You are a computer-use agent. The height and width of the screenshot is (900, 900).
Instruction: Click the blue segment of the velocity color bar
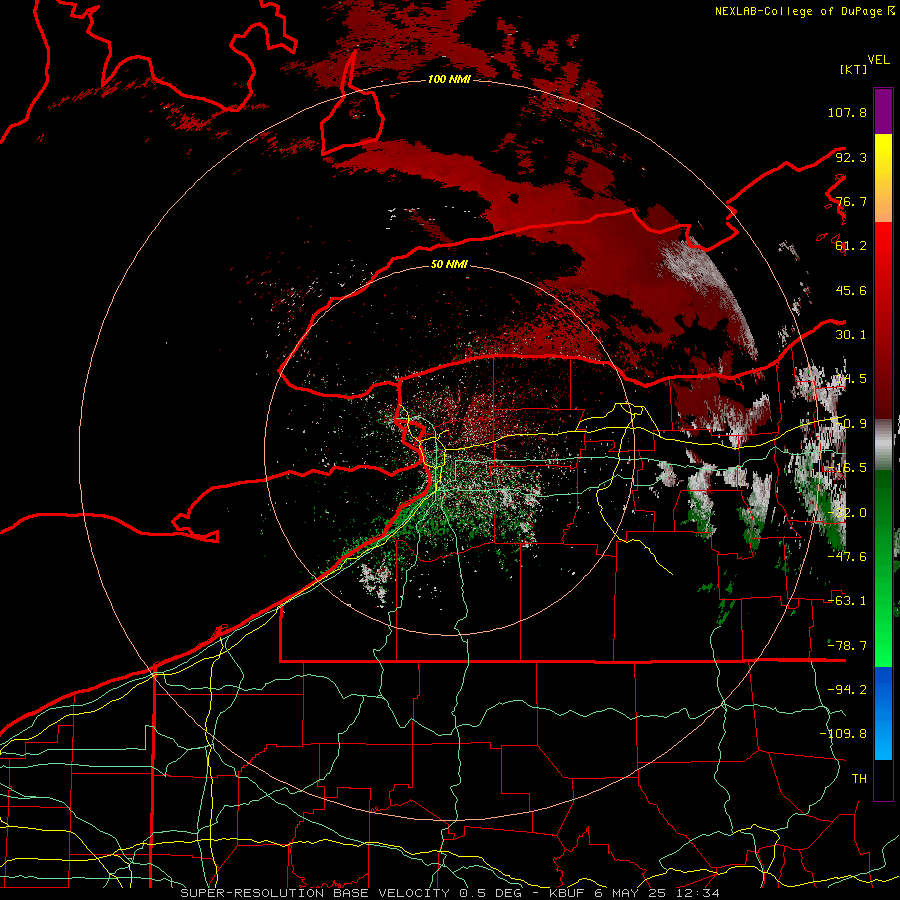[x=883, y=713]
